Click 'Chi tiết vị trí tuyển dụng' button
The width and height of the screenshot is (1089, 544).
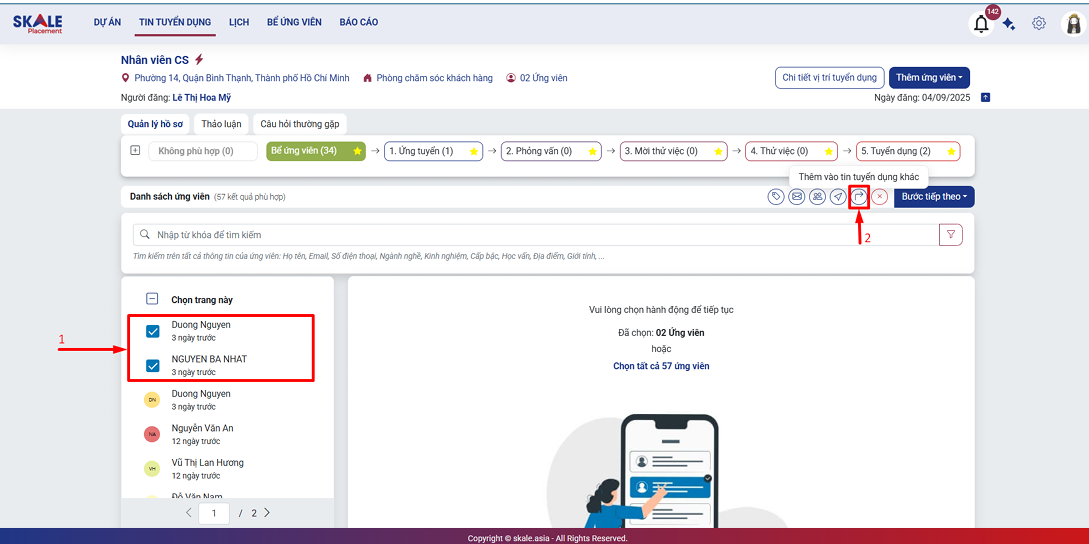(829, 78)
